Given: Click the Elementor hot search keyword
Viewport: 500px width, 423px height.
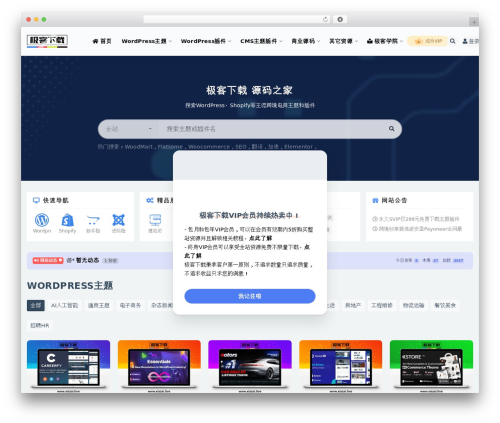Looking at the screenshot, I should point(298,147).
